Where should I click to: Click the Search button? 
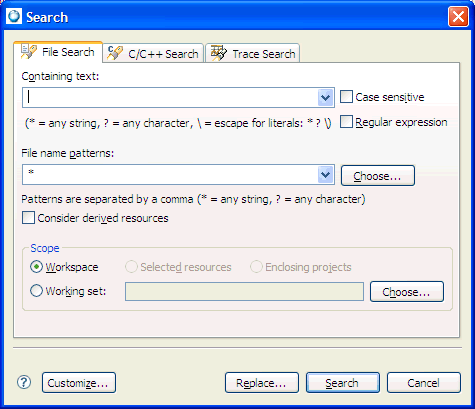[x=343, y=383]
